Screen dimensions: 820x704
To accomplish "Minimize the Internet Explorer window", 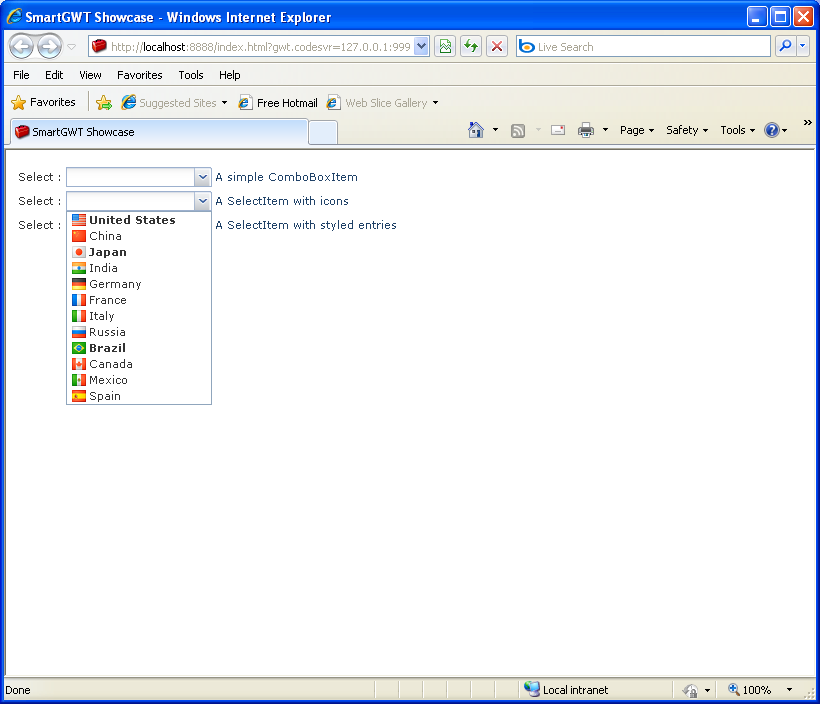I will click(756, 17).
